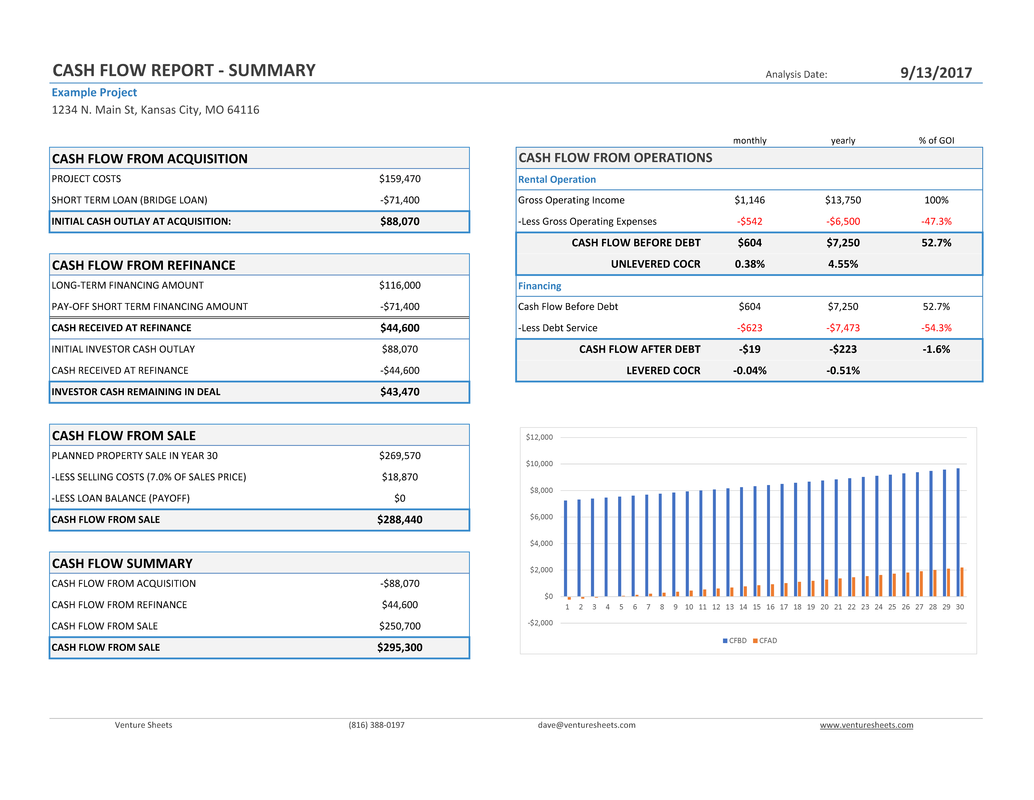Viewport: 1034px width, 800px height.
Task: Select the -$6,500 yearly expenses value
Action: click(843, 222)
